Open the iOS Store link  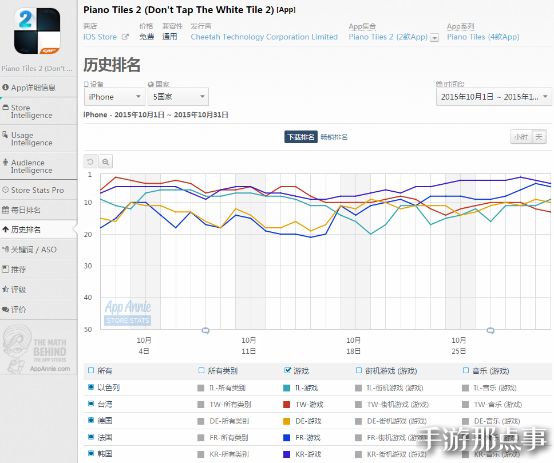pos(100,37)
